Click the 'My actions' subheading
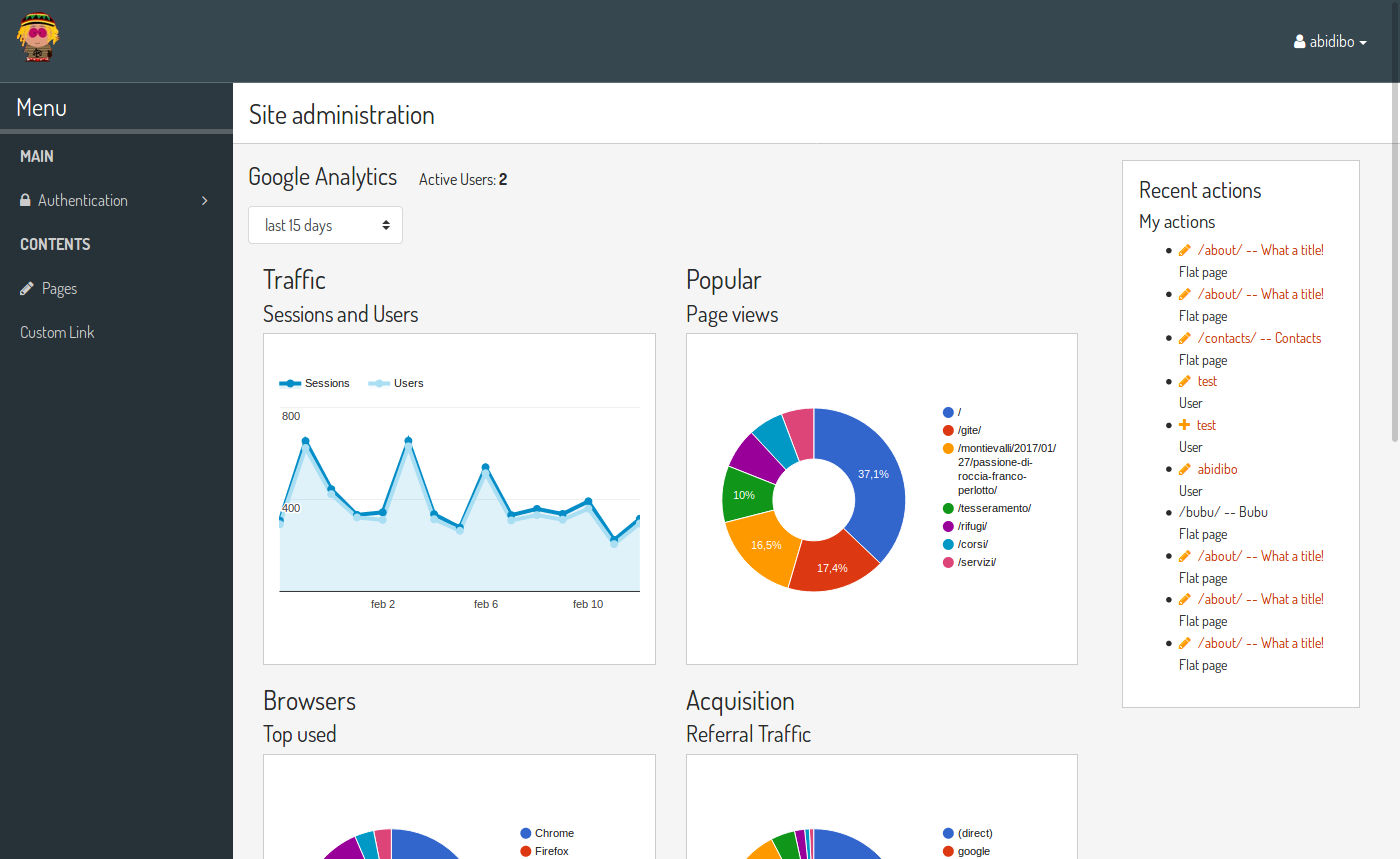This screenshot has height=859, width=1400. click(1177, 222)
